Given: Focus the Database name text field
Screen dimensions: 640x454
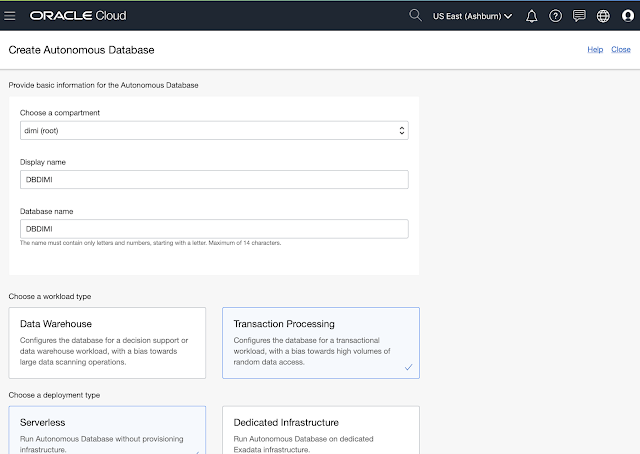Looking at the screenshot, I should [x=214, y=229].
